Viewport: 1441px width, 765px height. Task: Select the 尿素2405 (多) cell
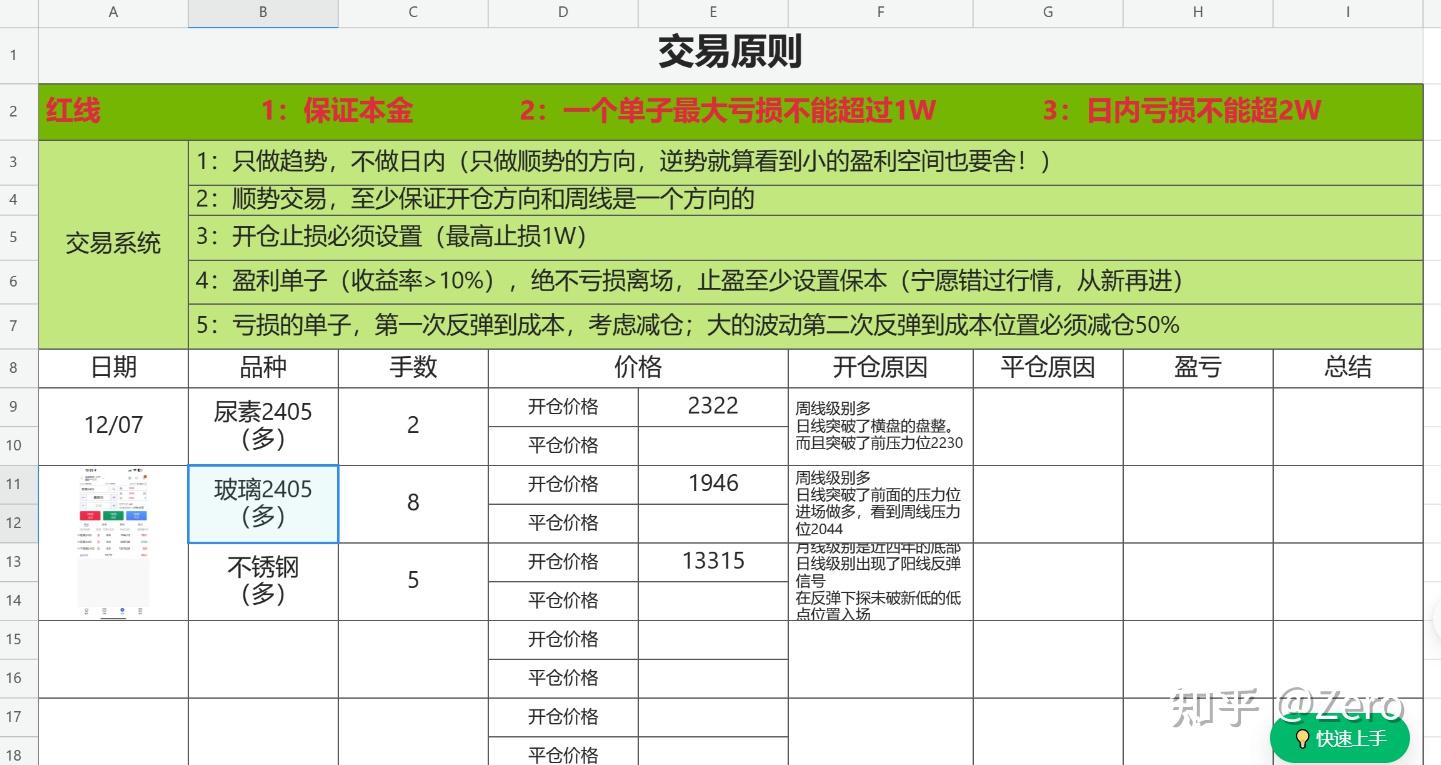263,426
